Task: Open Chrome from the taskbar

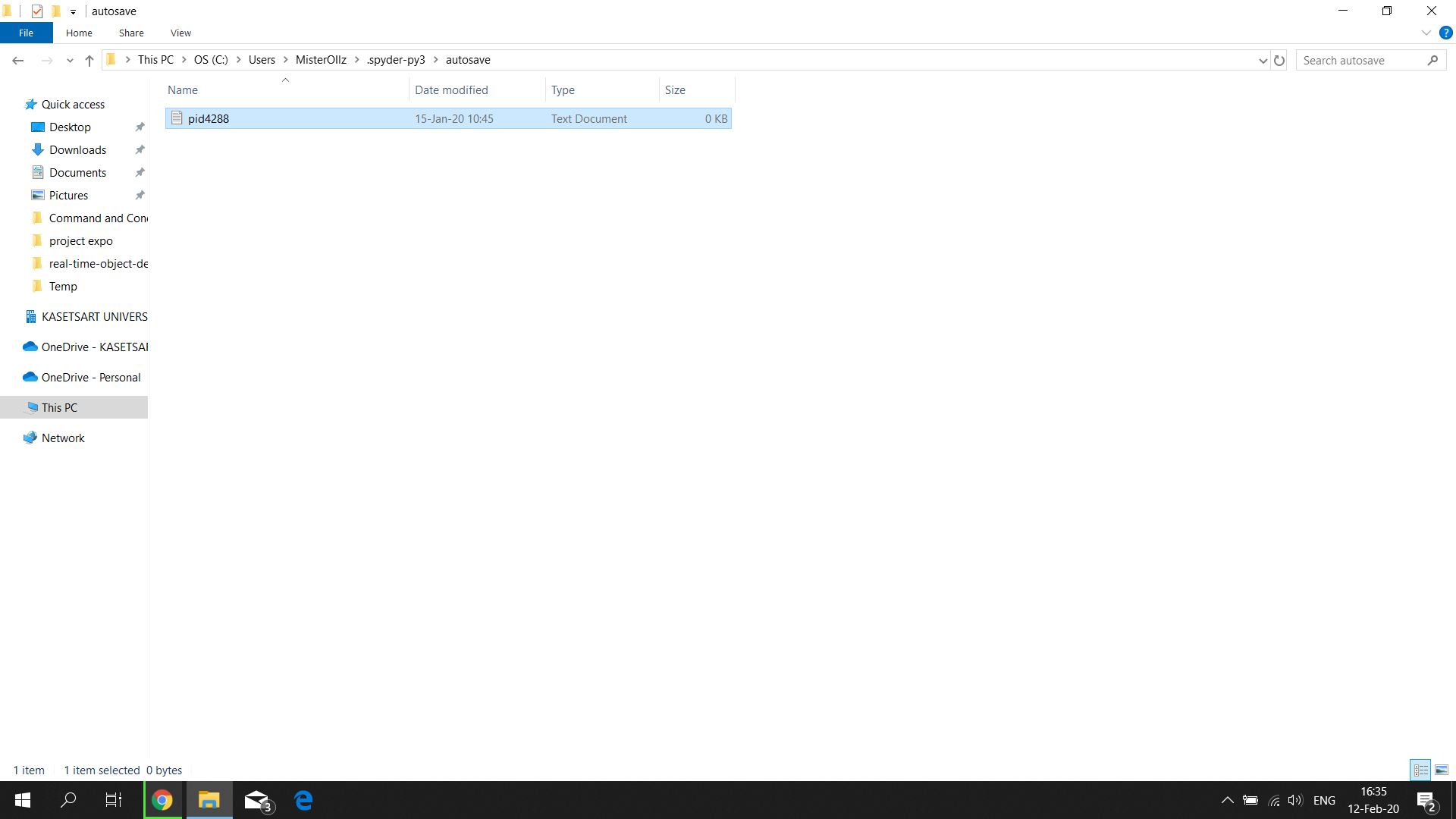Action: click(162, 800)
